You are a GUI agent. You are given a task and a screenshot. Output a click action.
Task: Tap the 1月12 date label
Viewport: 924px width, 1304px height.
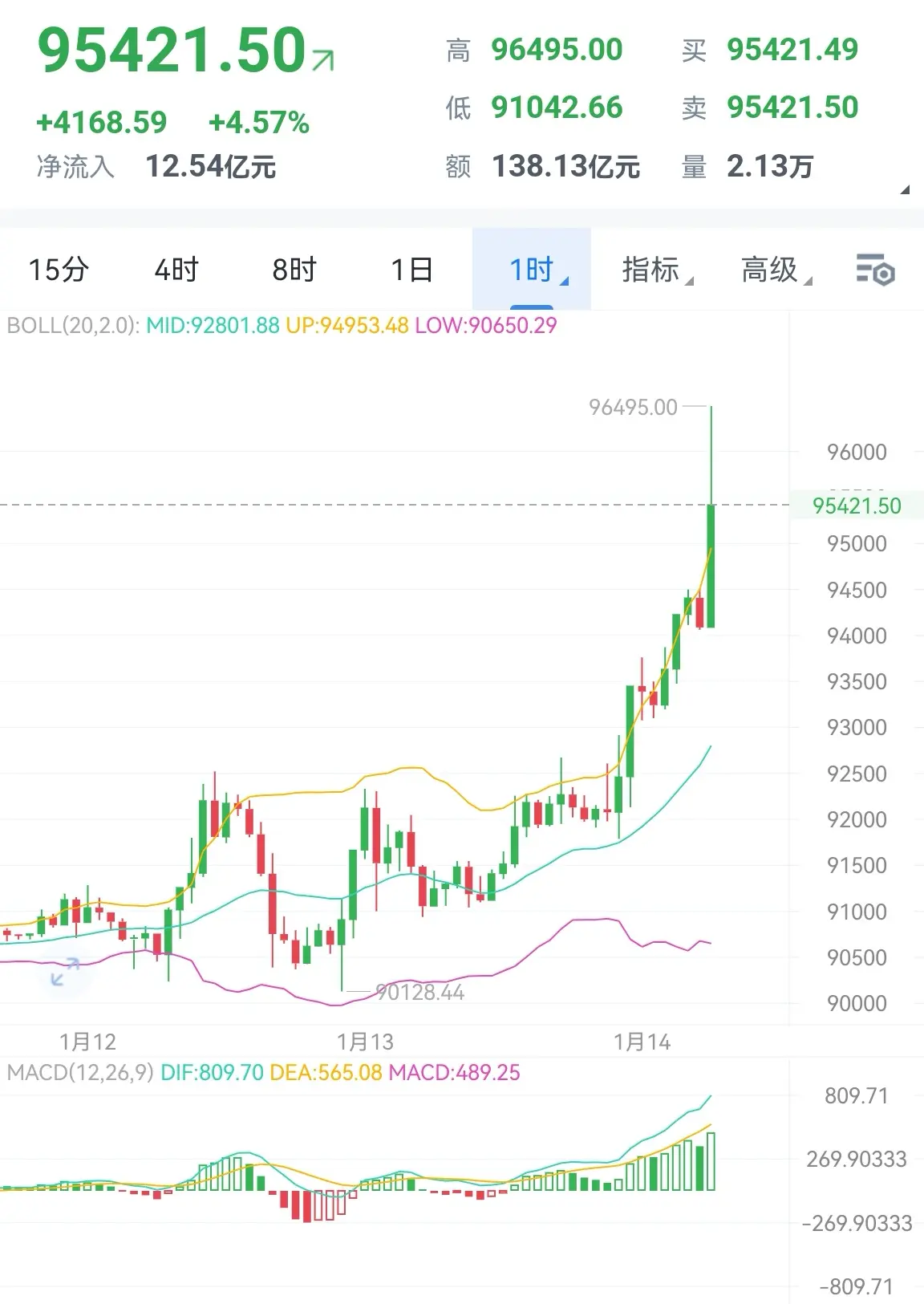coord(87,1042)
